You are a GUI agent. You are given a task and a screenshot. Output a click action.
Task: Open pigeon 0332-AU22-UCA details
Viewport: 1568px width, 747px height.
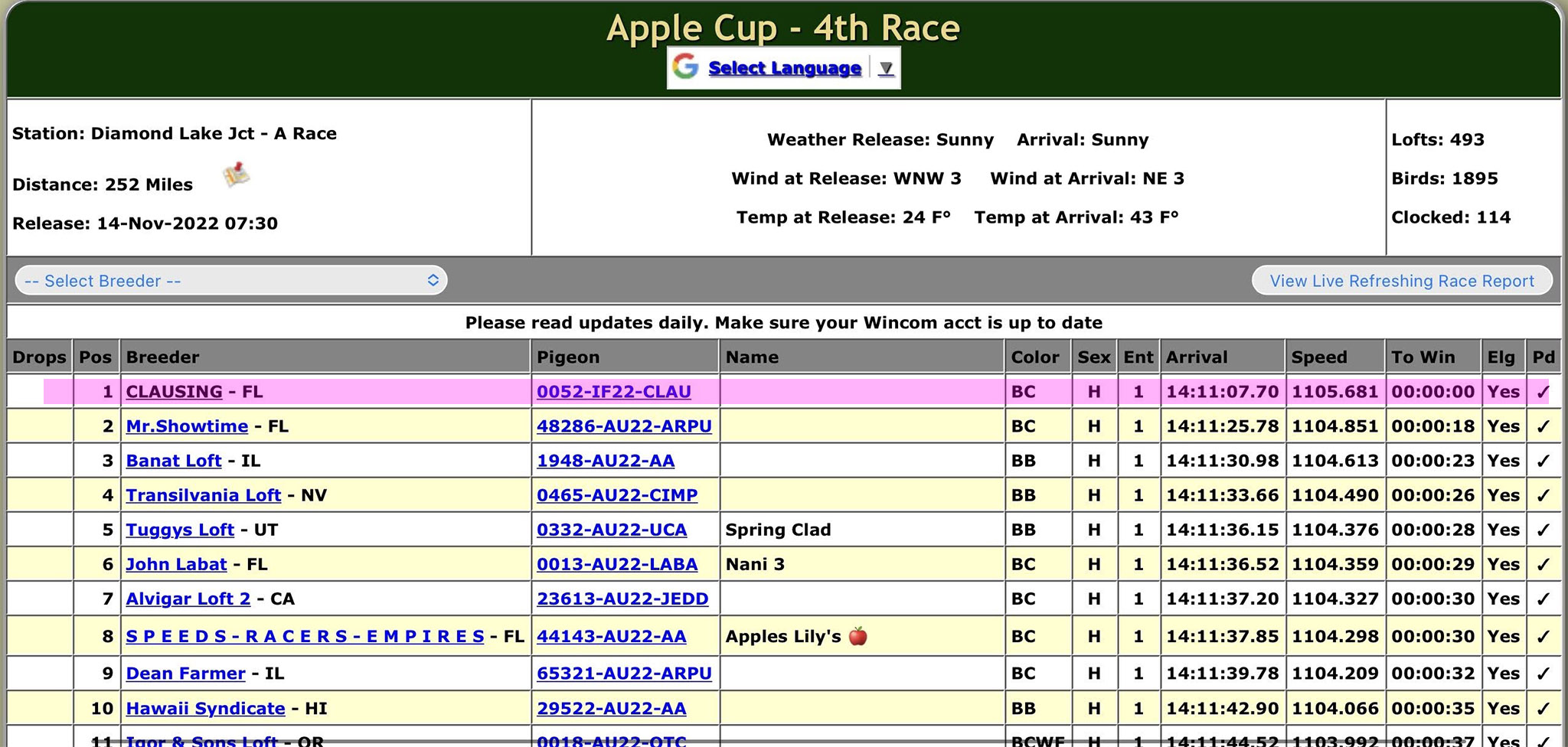point(612,530)
